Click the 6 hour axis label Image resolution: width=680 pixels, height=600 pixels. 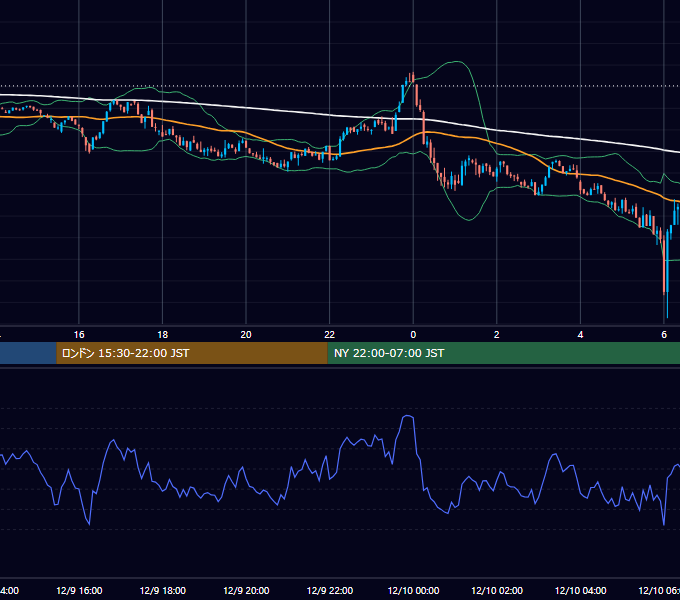[x=664, y=335]
